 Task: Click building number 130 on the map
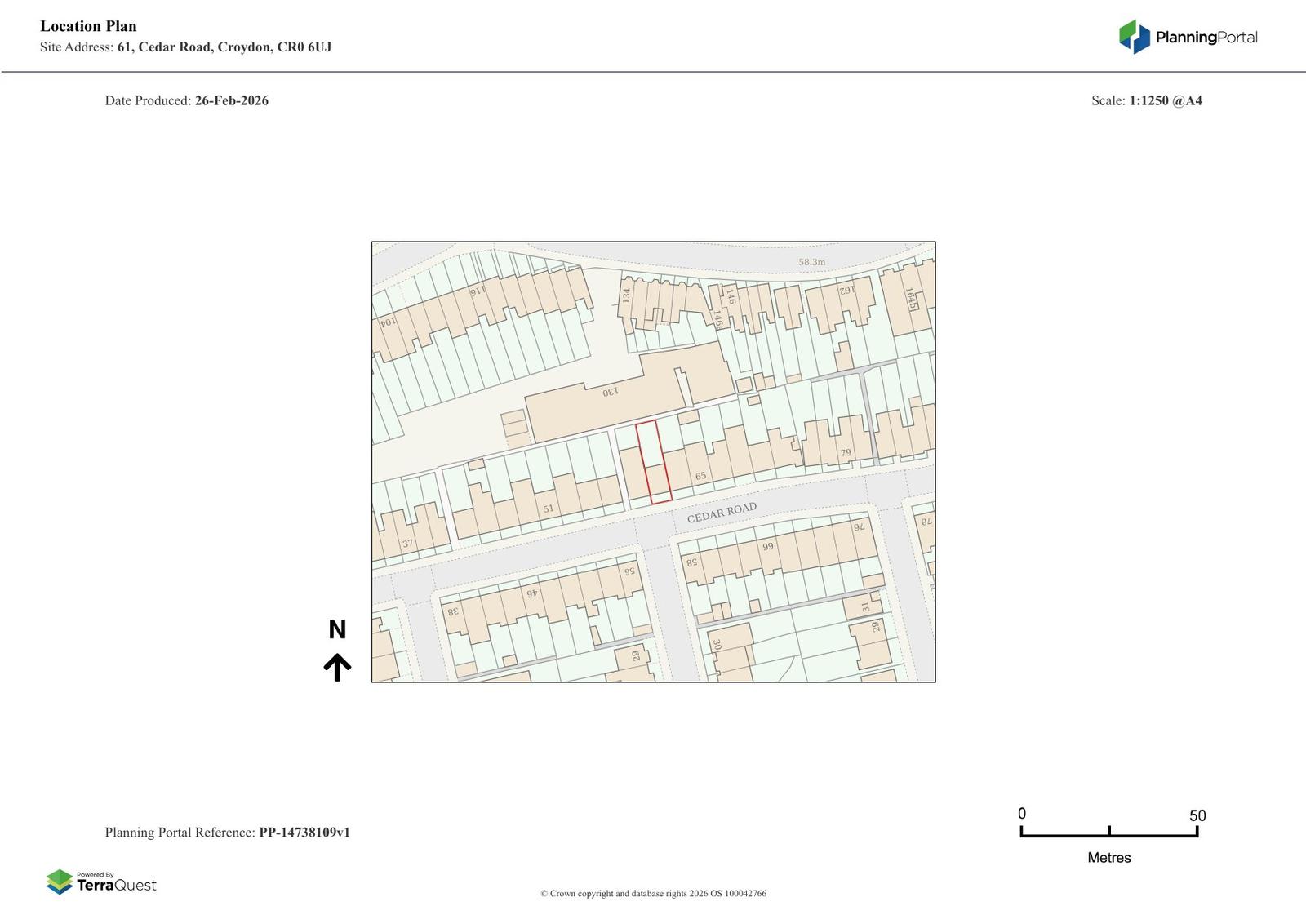pyautogui.click(x=610, y=392)
